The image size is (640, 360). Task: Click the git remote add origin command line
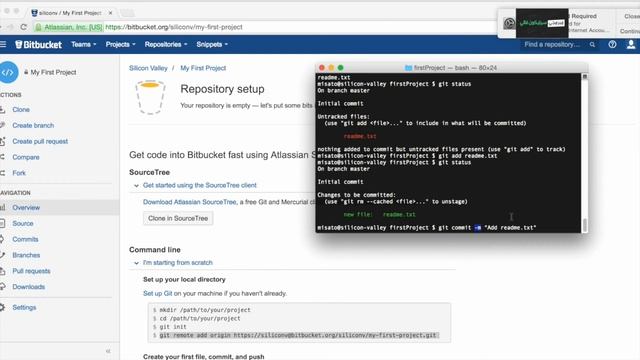[298, 335]
